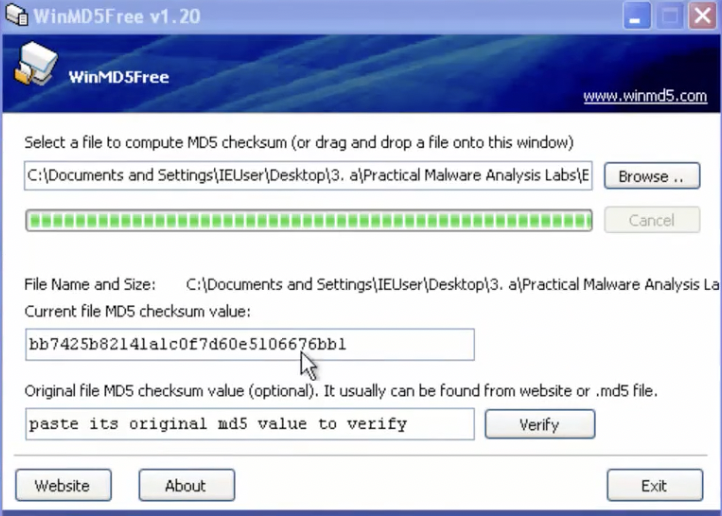Click the disabled Cancel button
The image size is (722, 516).
coord(652,220)
